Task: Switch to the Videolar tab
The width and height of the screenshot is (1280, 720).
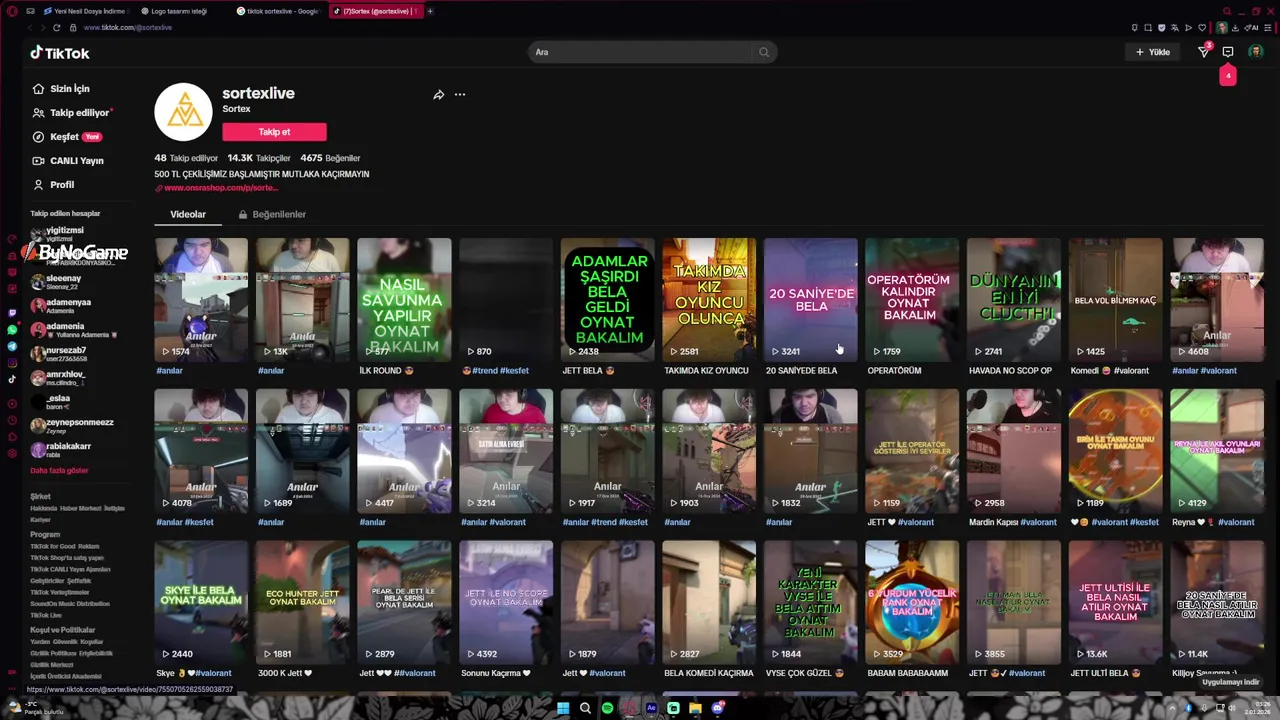Action: coord(188,214)
